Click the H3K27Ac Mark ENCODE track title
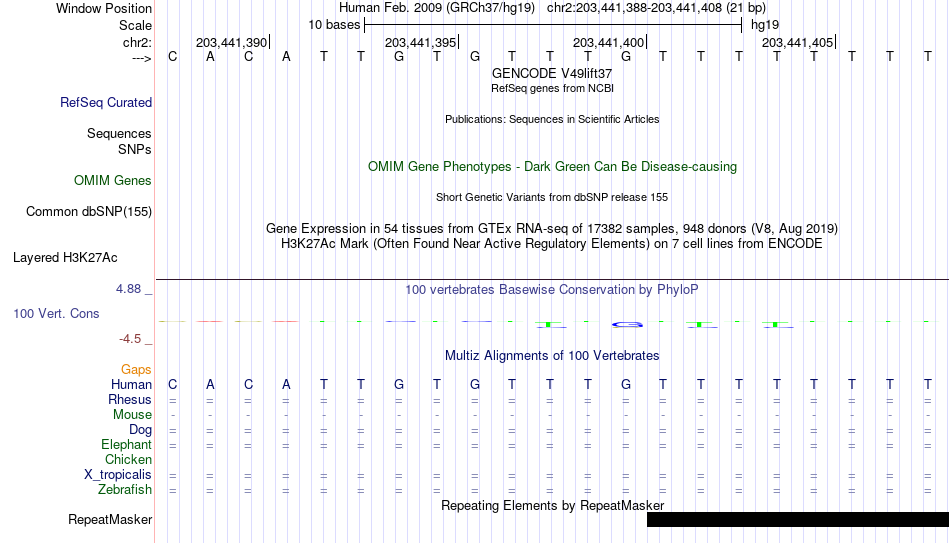The height and width of the screenshot is (543, 950). pos(552,244)
